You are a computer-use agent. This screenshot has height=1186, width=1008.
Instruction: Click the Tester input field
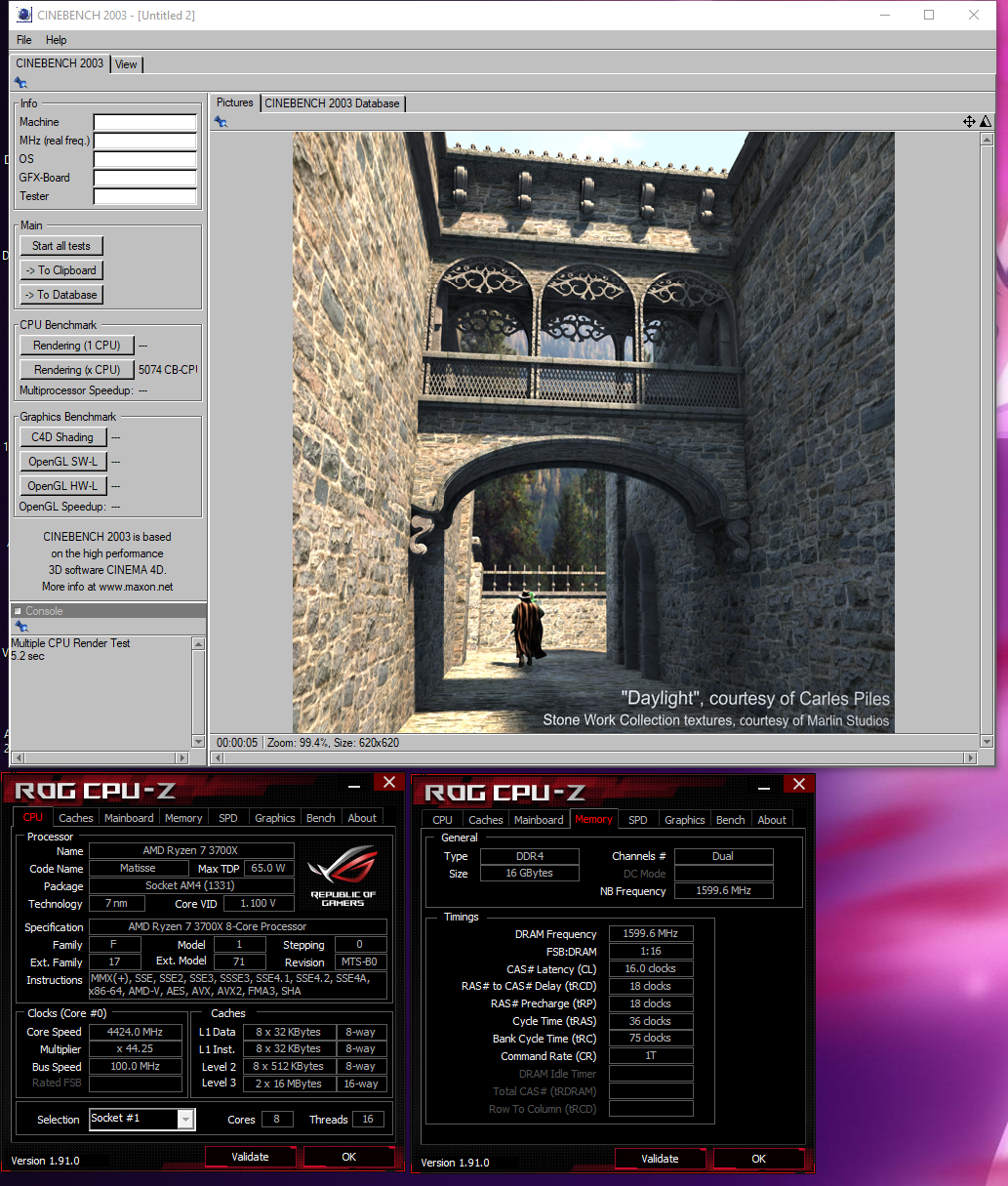click(x=145, y=196)
